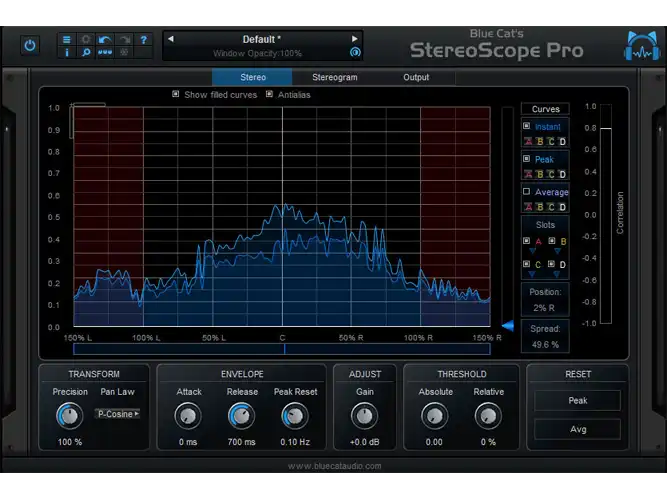The height and width of the screenshot is (500, 667).
Task: Click the greyed redo arrow icon
Action: click(x=124, y=40)
